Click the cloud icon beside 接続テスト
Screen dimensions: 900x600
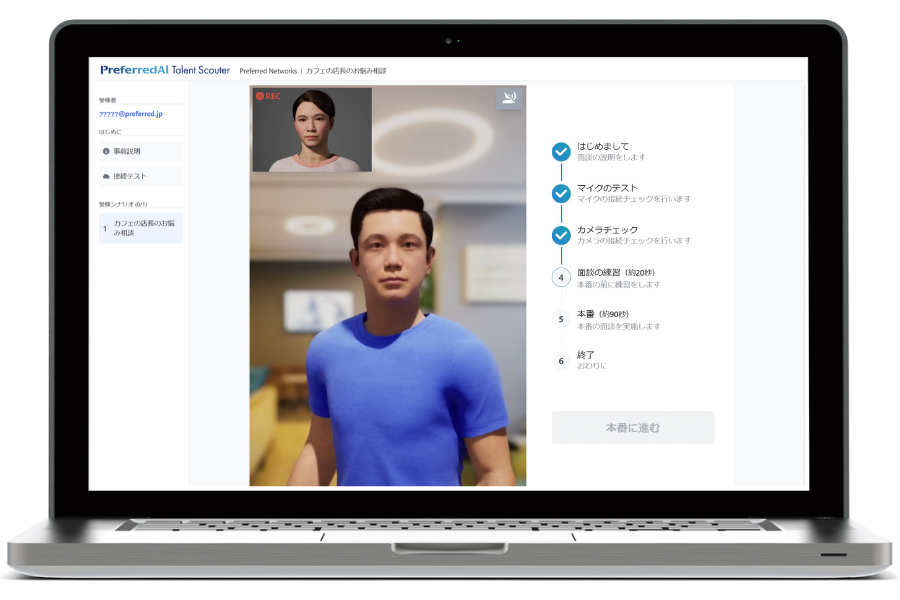click(x=106, y=176)
